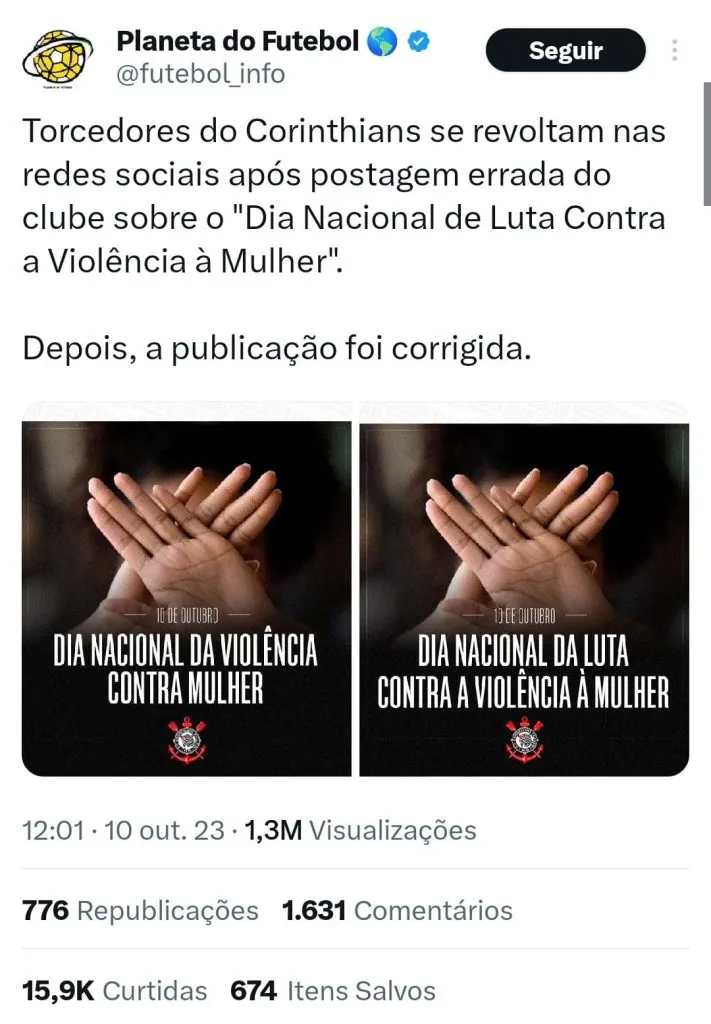Image resolution: width=711 pixels, height=1024 pixels.
Task: Click the Corinthians crest in the right image
Action: 524,741
